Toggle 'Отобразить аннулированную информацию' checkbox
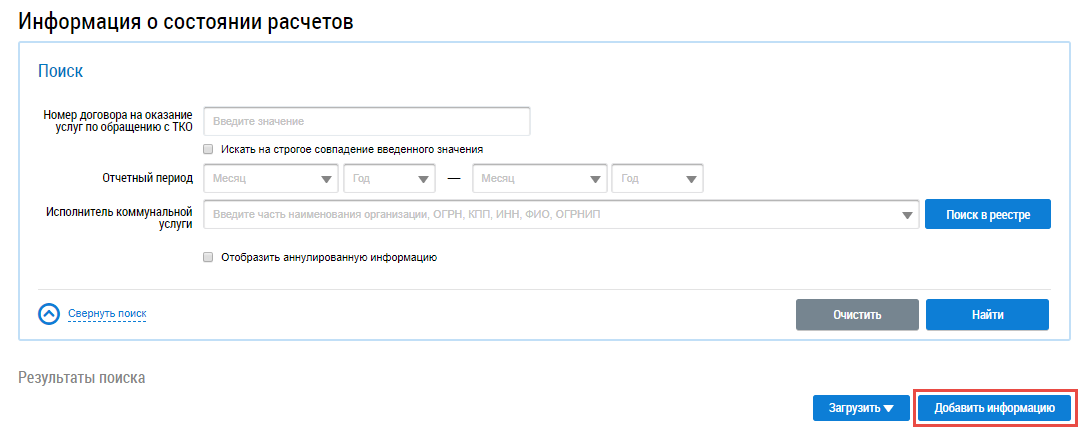This screenshot has width=1085, height=433. click(208, 257)
